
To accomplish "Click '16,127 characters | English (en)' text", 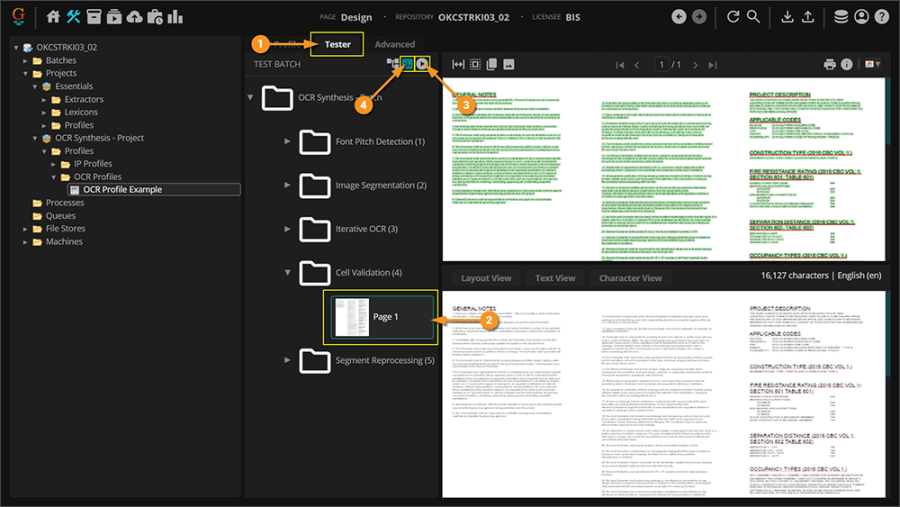I will tap(821, 276).
